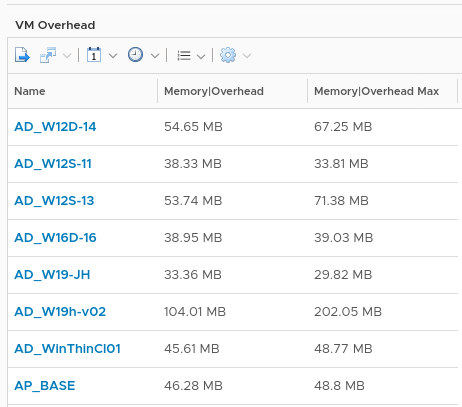Screen dimensions: 462x407
Task: Open the AP_BASE VM link
Action: click(45, 386)
